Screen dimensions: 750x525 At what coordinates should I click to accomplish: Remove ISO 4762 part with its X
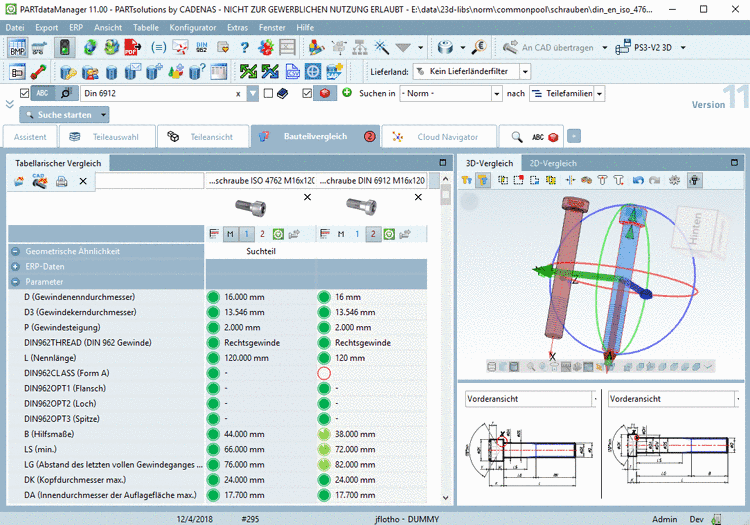pyautogui.click(x=308, y=197)
